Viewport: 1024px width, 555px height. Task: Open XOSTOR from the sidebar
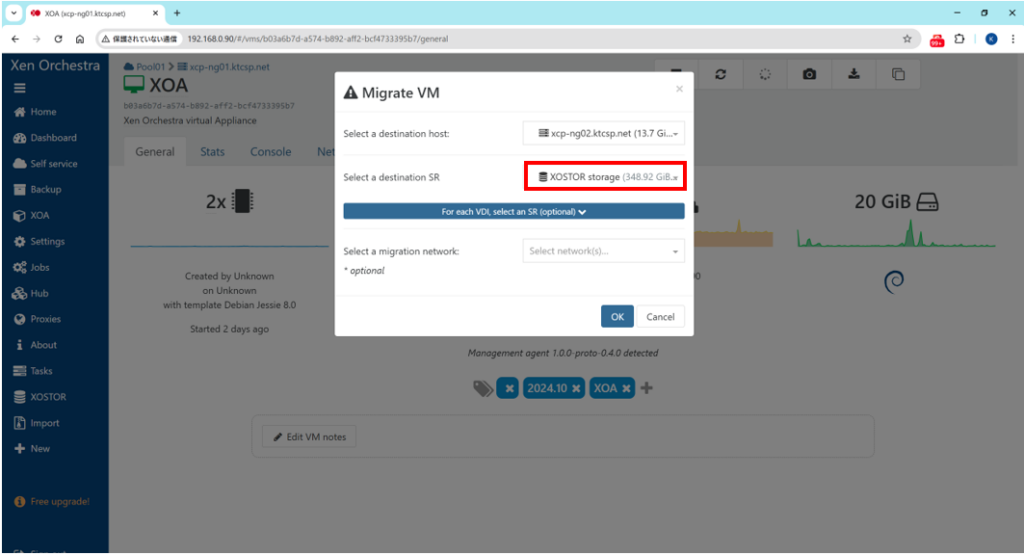pos(47,397)
